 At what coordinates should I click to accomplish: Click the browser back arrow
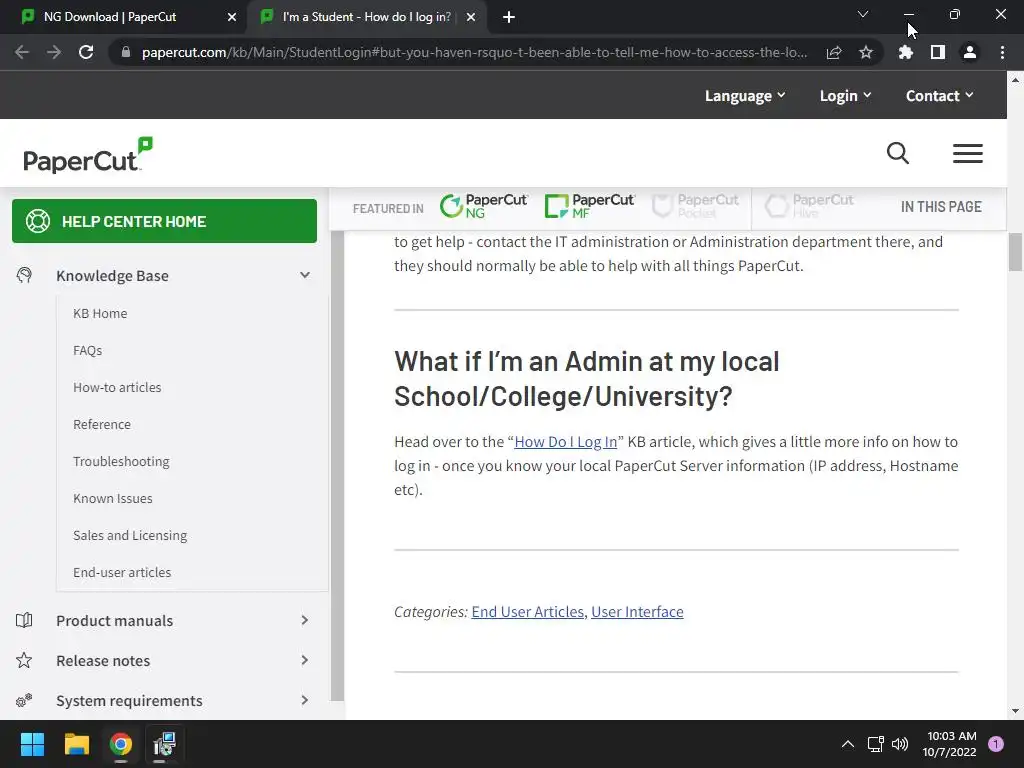(22, 52)
